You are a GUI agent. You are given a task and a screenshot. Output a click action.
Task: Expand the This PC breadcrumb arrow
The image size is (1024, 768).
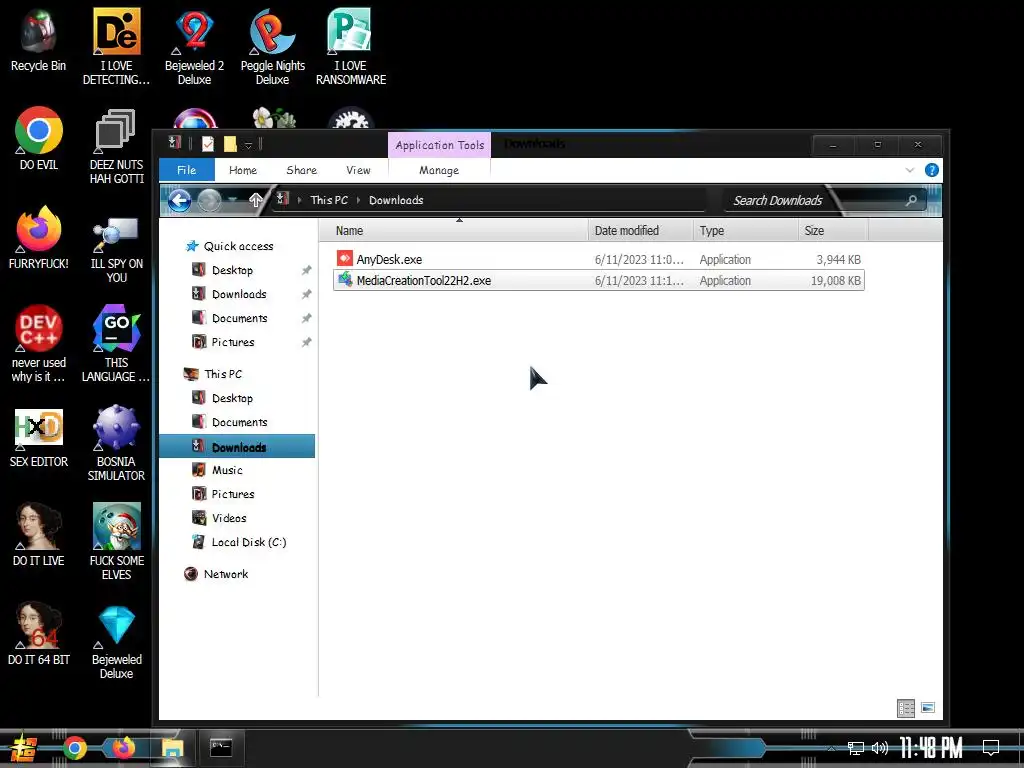pyautogui.click(x=359, y=200)
